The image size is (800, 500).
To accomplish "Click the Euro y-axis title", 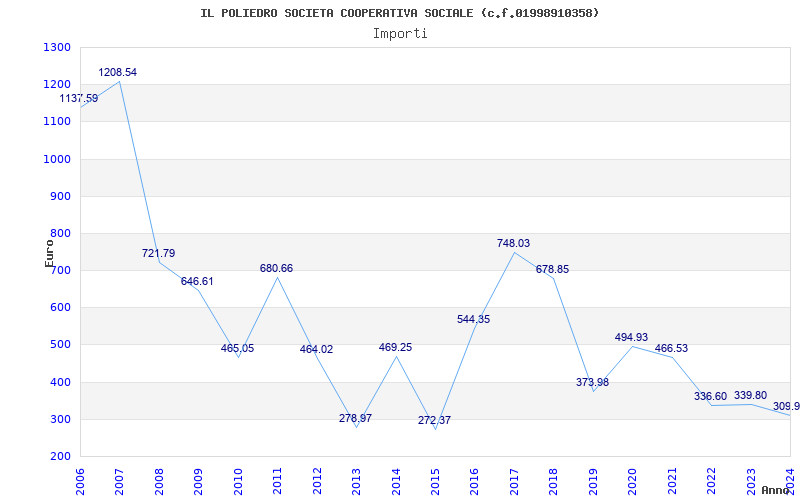I will (x=49, y=253).
